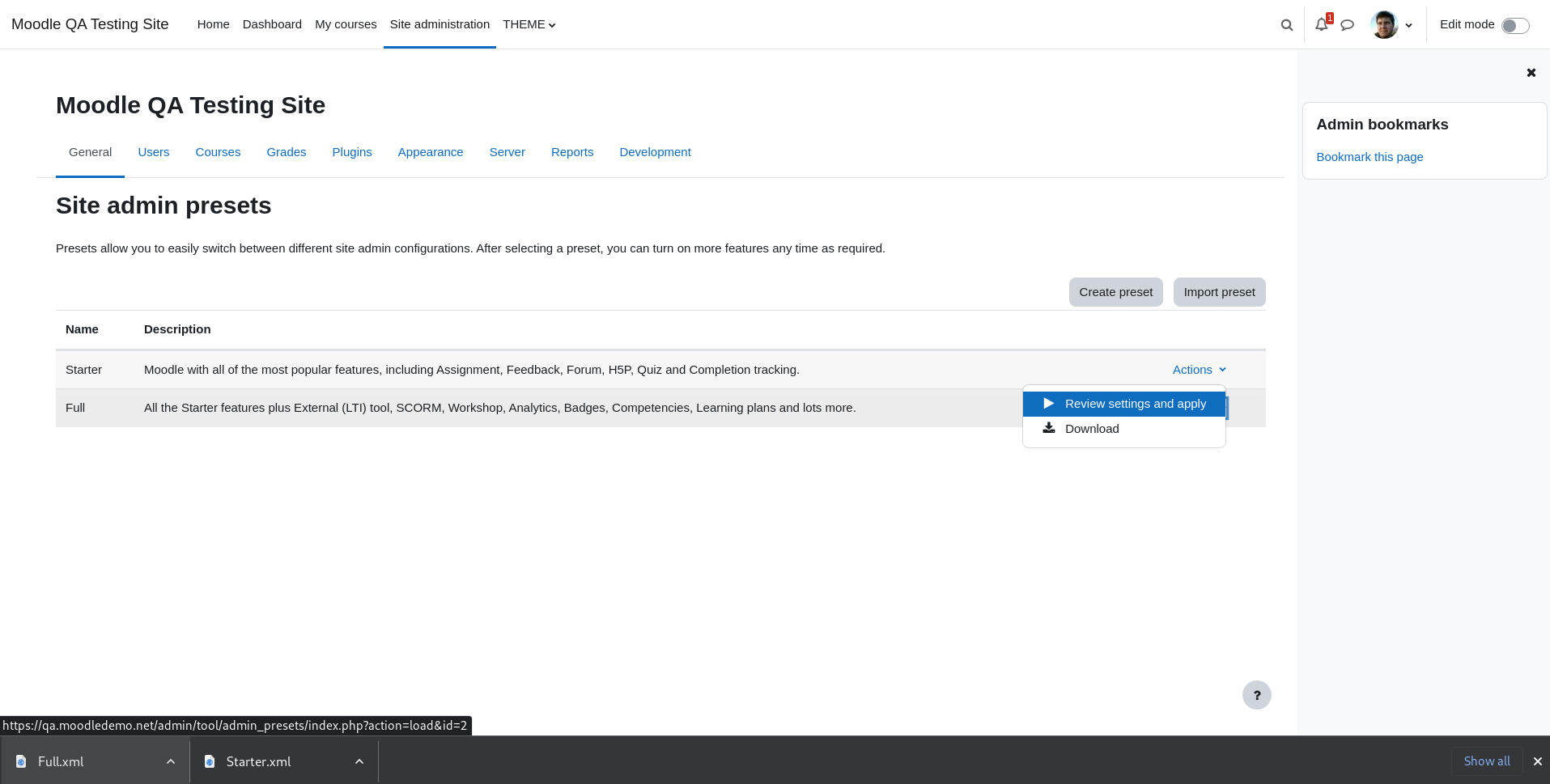This screenshot has height=784, width=1550.
Task: Close the downloads bar
Action: [1538, 761]
